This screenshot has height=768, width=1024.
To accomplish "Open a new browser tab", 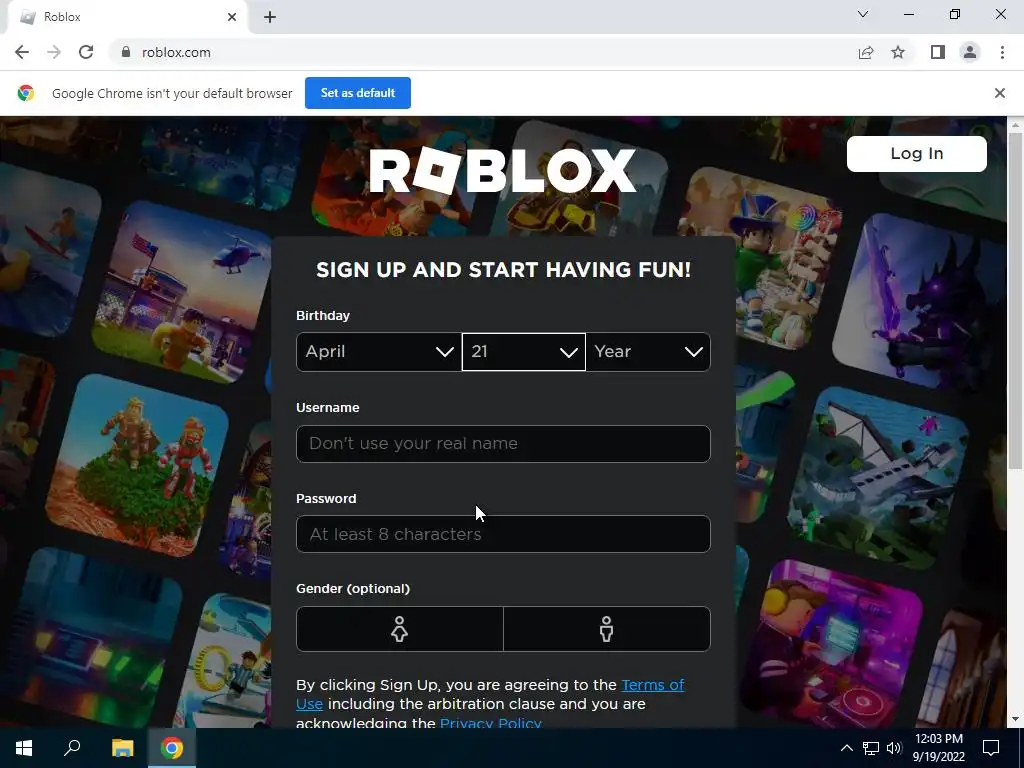I will (x=270, y=17).
